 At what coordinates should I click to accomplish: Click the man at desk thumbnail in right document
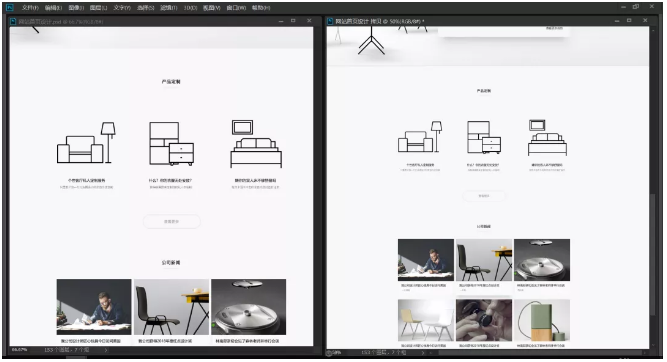click(x=426, y=260)
